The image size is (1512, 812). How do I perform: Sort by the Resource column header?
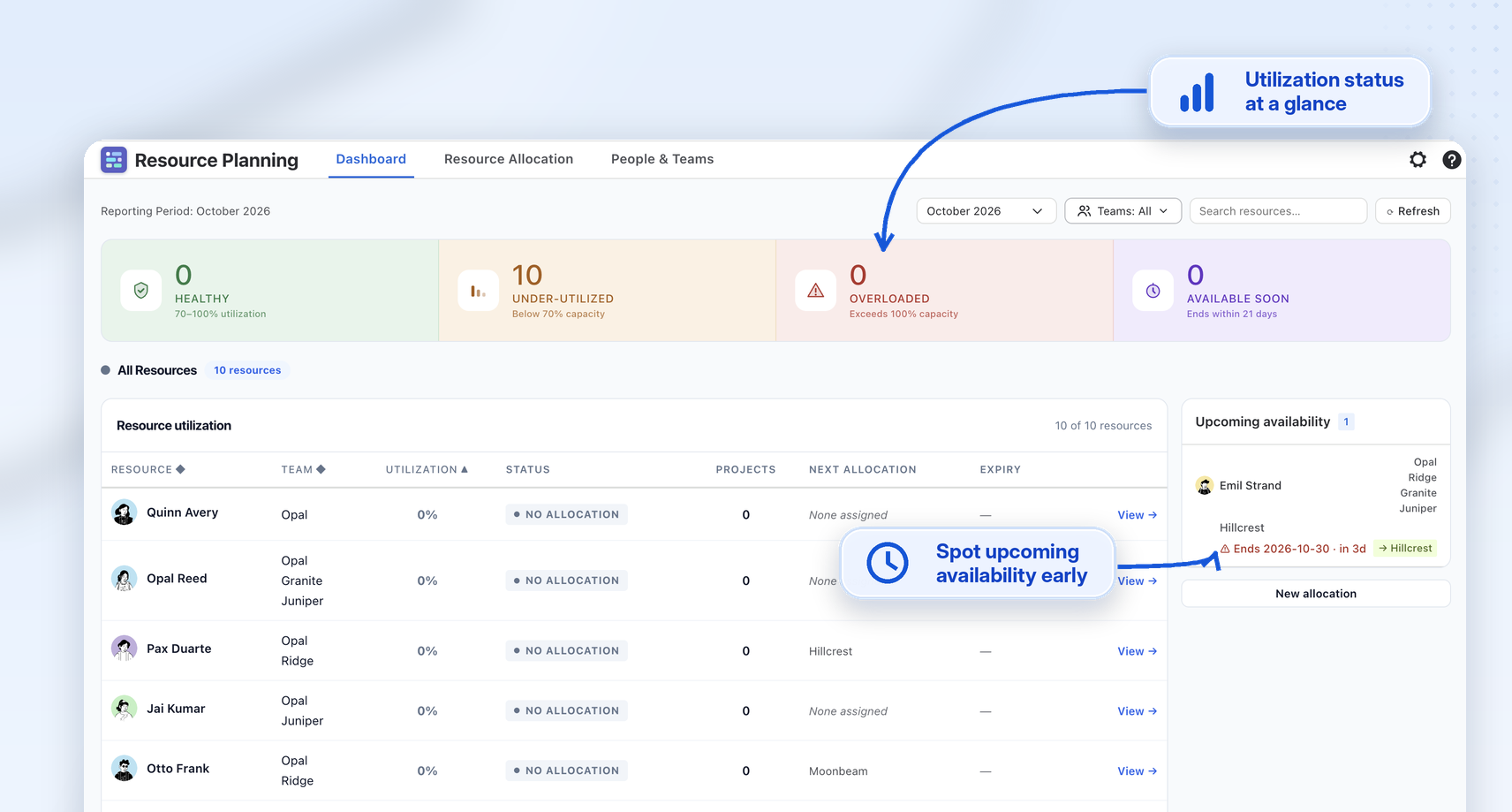click(x=147, y=470)
